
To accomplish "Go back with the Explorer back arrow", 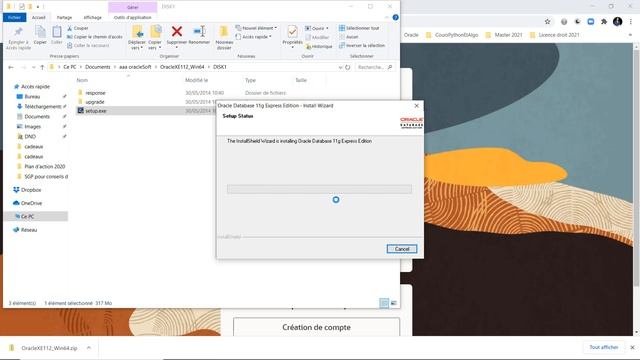I will (x=11, y=67).
